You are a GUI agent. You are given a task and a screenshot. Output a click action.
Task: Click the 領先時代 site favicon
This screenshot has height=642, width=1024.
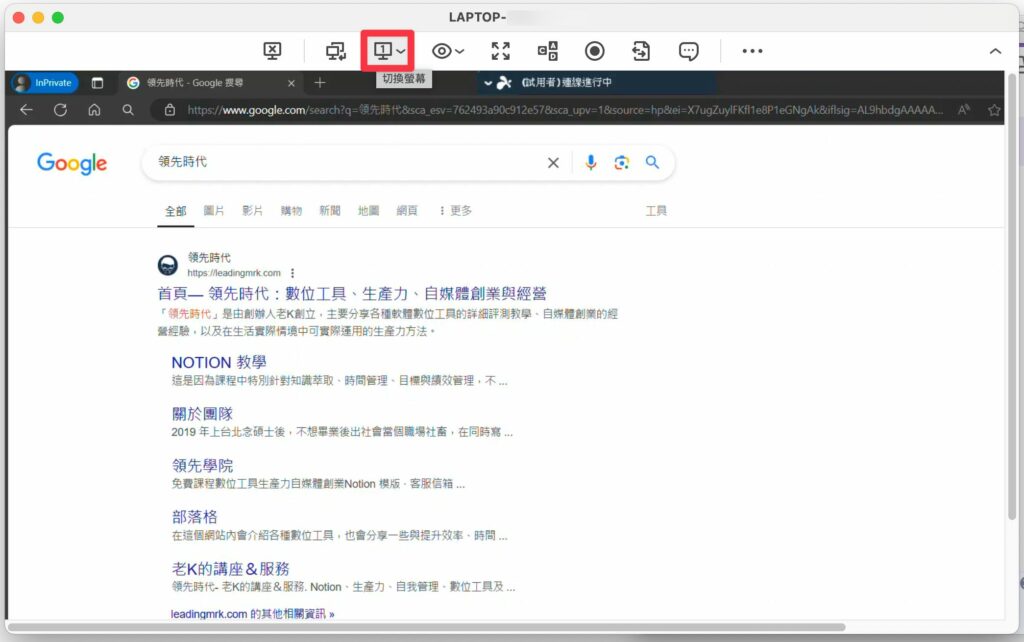[x=168, y=265]
